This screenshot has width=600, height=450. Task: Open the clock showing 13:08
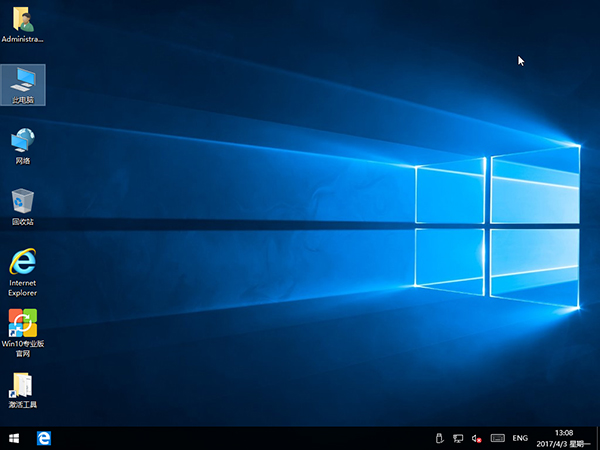565,432
